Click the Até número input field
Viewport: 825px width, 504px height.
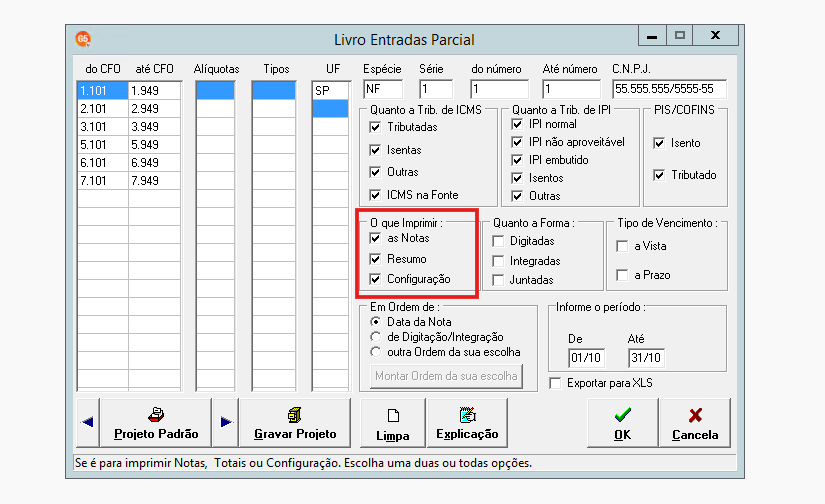(x=571, y=89)
